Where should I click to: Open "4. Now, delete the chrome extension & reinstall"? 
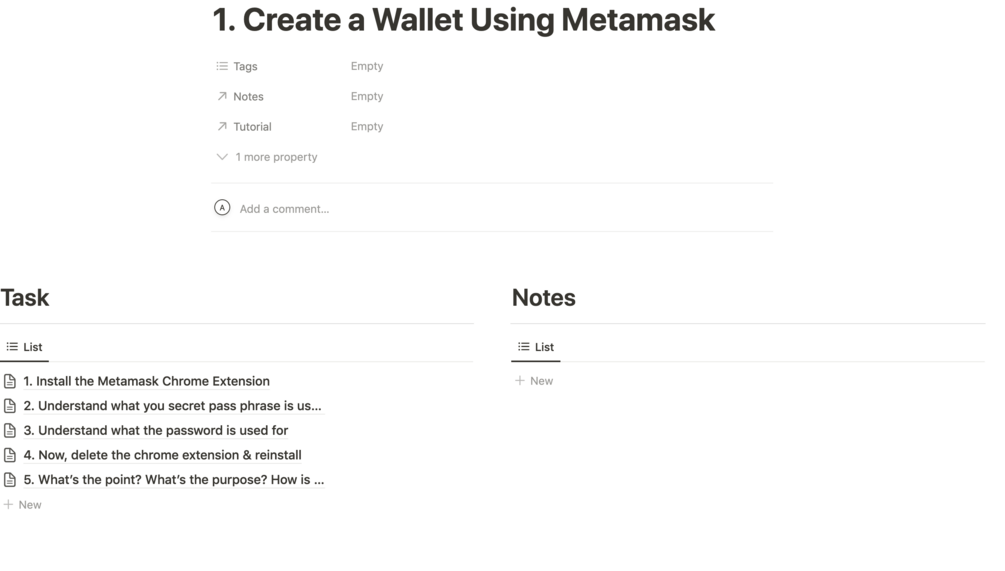[x=162, y=455]
